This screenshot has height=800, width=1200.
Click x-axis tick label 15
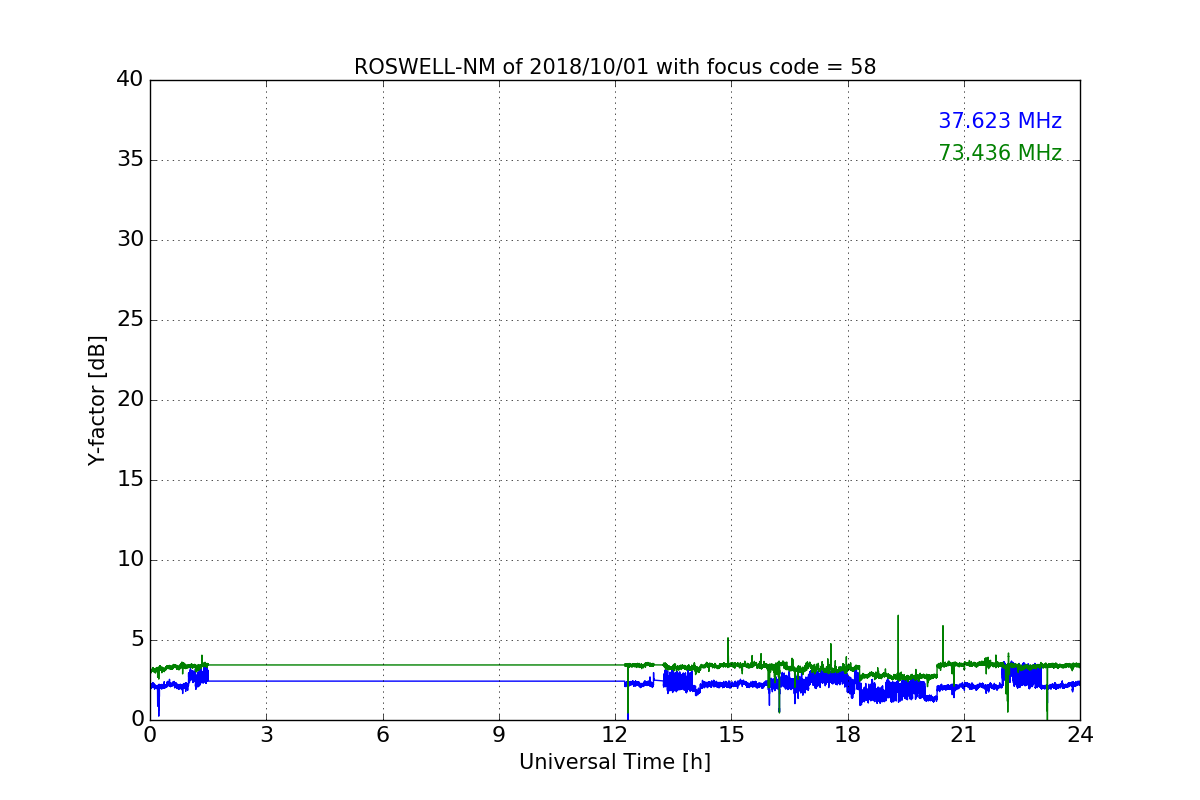click(x=731, y=734)
